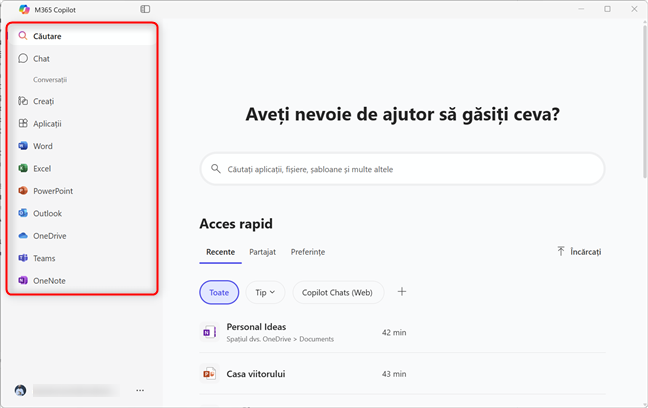Viewport: 648px width, 408px height.
Task: Close the M365 Copilot window
Action: tap(634, 9)
